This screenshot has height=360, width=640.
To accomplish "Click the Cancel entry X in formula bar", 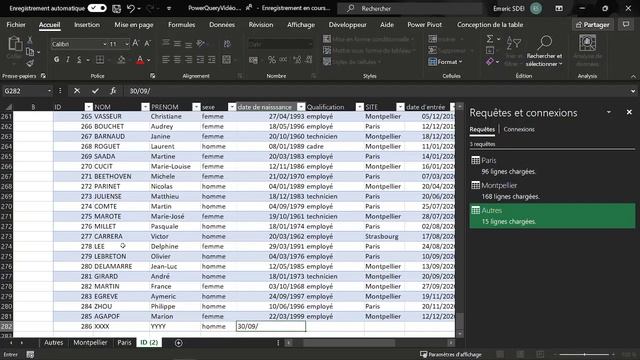I will tap(77, 91).
